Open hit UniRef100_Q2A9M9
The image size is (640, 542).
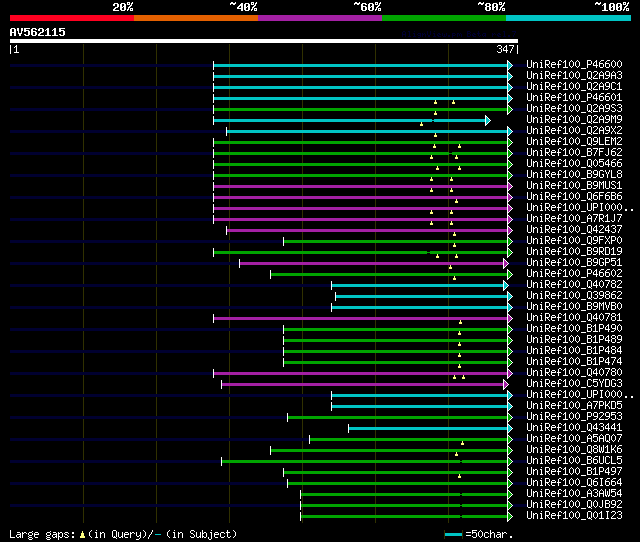[x=574, y=120]
